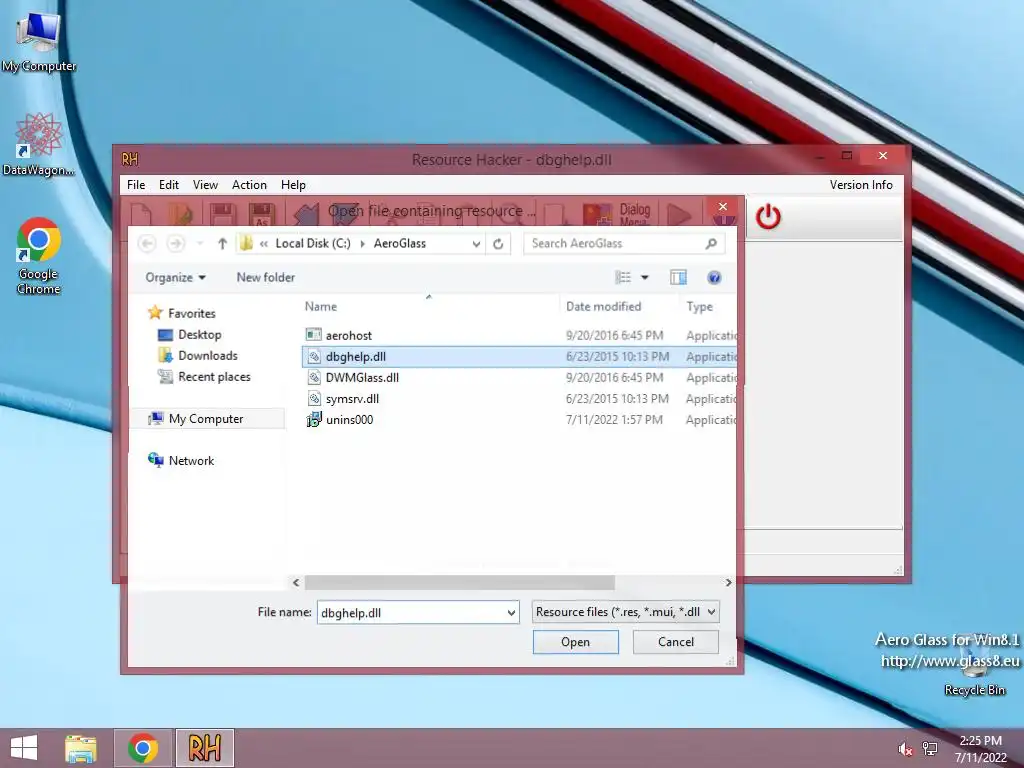Click AeroGlass in the address path
1024x768 pixels.
click(x=400, y=244)
